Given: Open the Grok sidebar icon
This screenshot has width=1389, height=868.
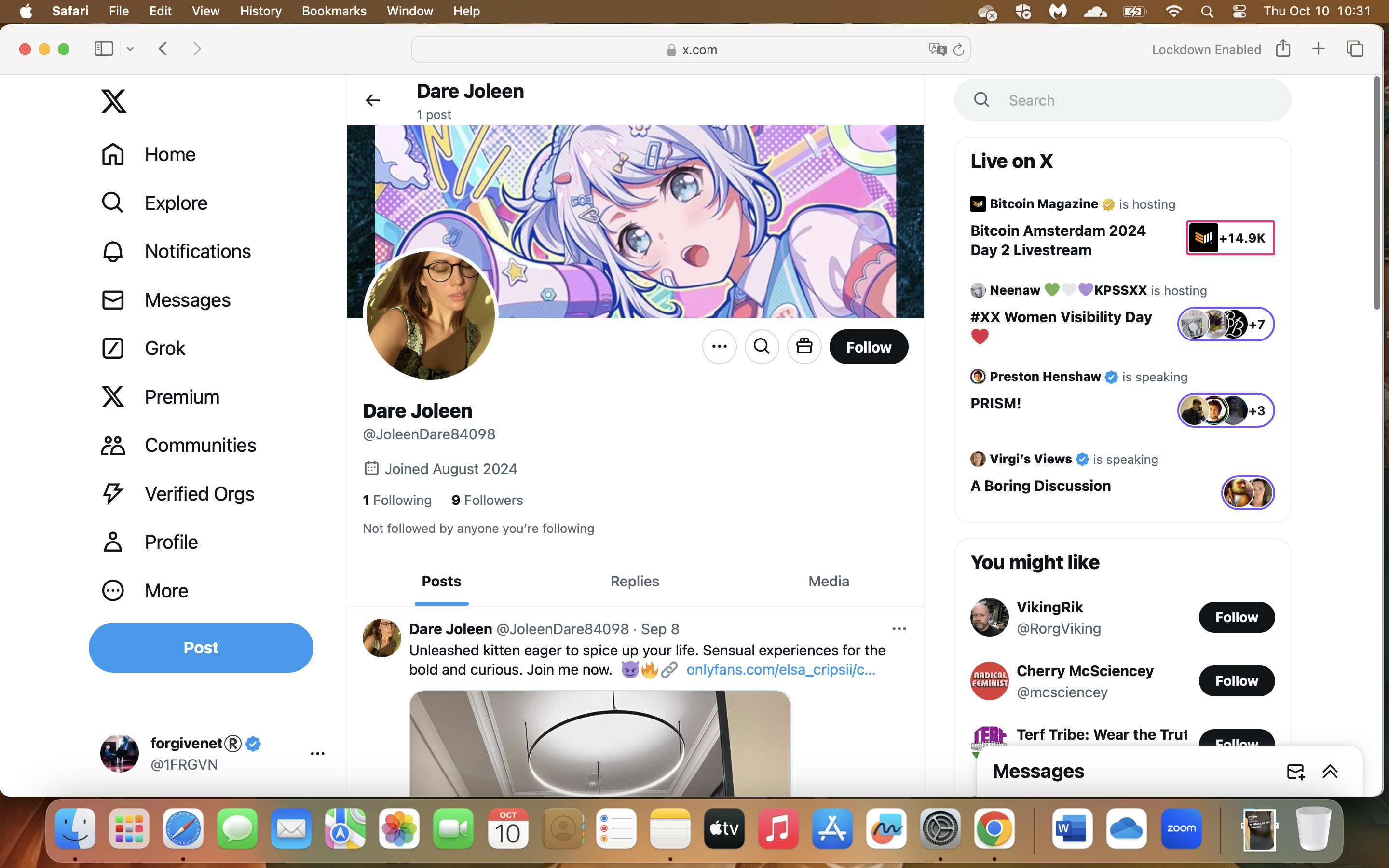Looking at the screenshot, I should point(112,349).
